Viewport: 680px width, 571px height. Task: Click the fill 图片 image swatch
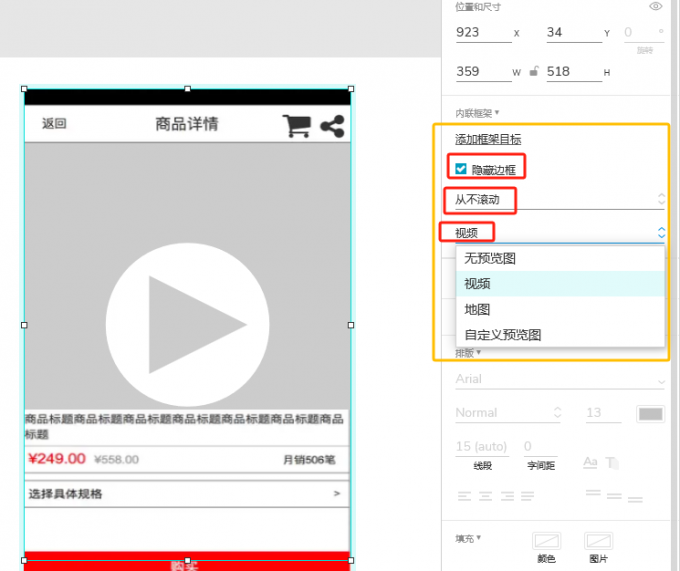pyautogui.click(x=598, y=541)
